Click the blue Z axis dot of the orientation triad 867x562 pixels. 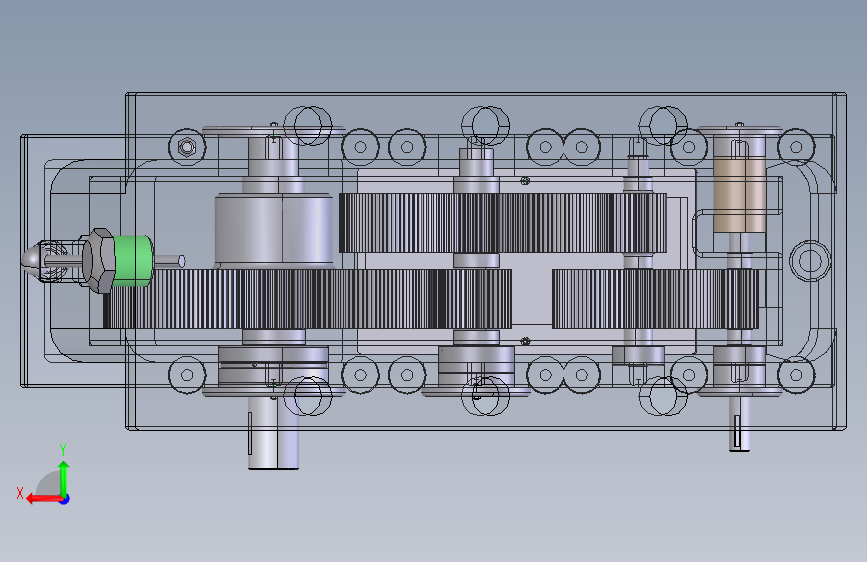(65, 499)
